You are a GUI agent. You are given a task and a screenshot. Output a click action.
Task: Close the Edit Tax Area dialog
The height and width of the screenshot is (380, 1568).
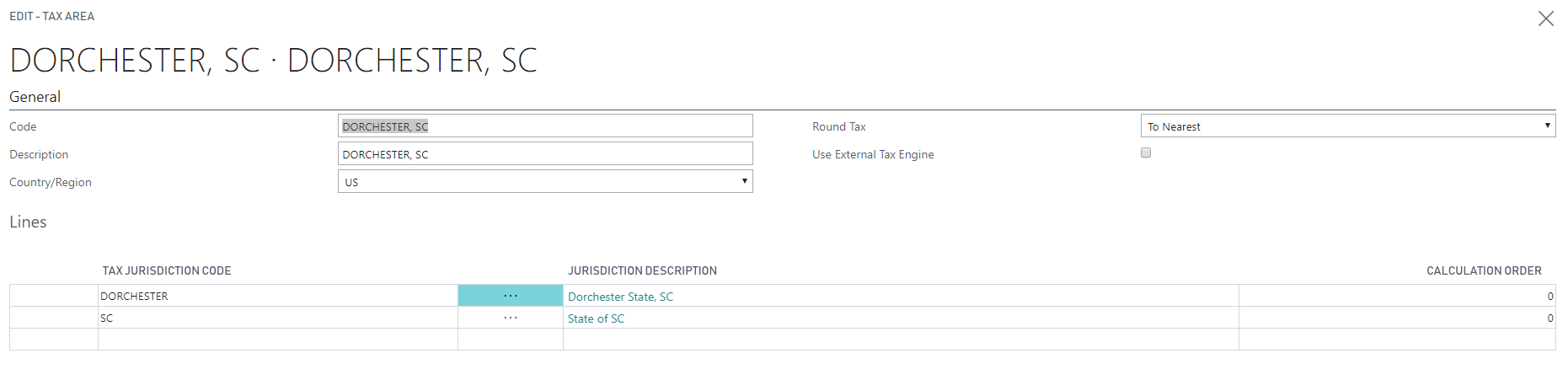pos(1545,19)
